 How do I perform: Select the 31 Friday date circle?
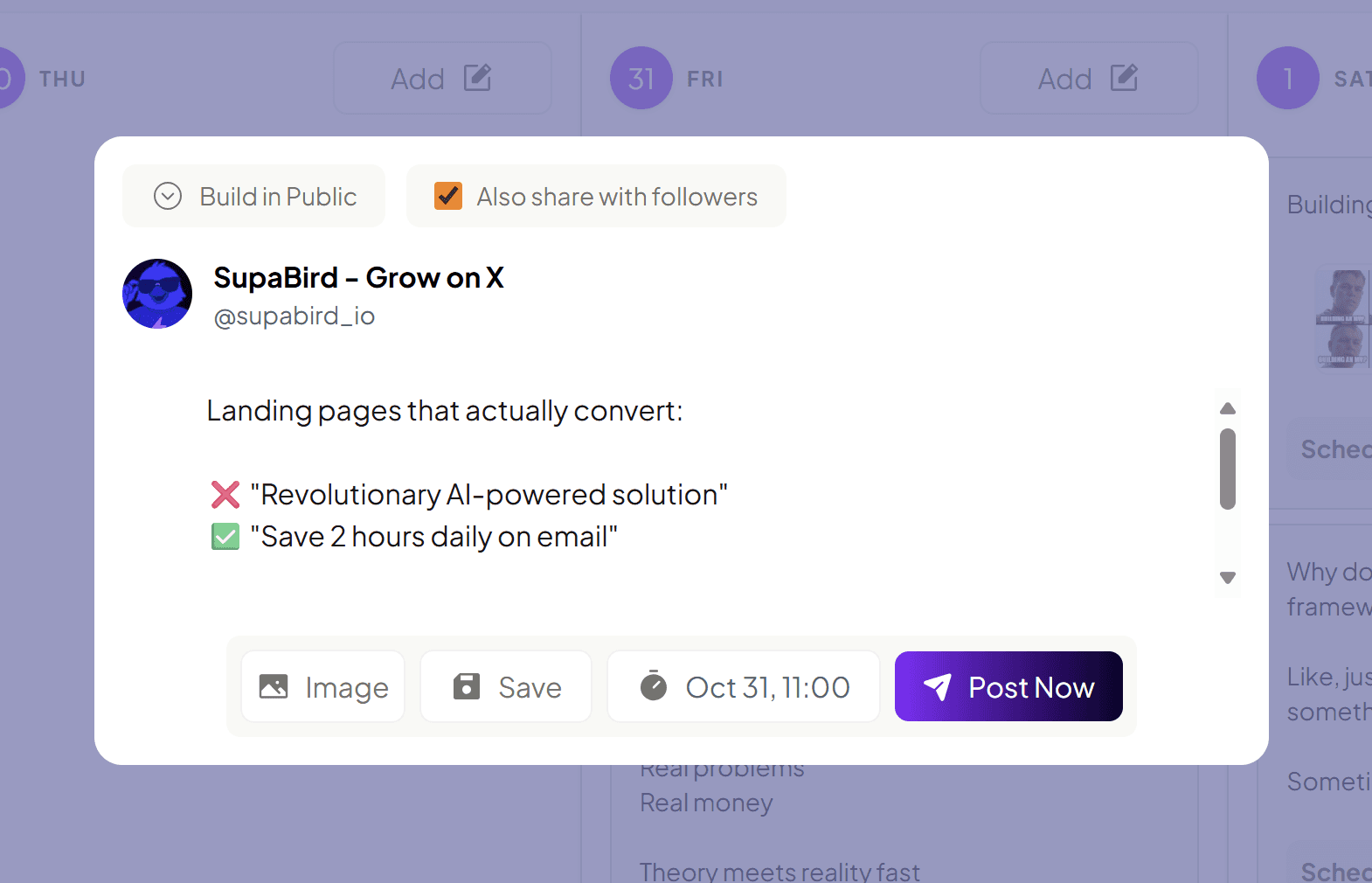(x=641, y=78)
